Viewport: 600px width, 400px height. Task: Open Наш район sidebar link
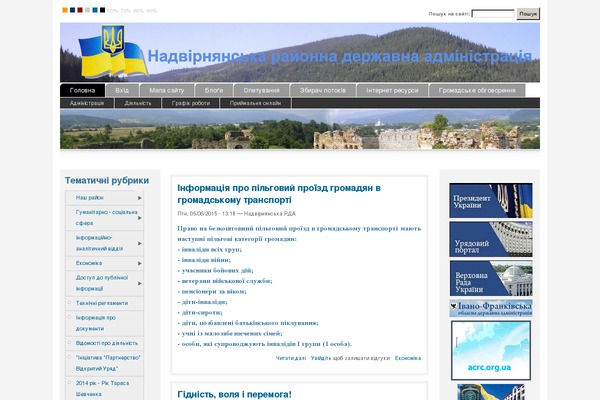[x=90, y=198]
